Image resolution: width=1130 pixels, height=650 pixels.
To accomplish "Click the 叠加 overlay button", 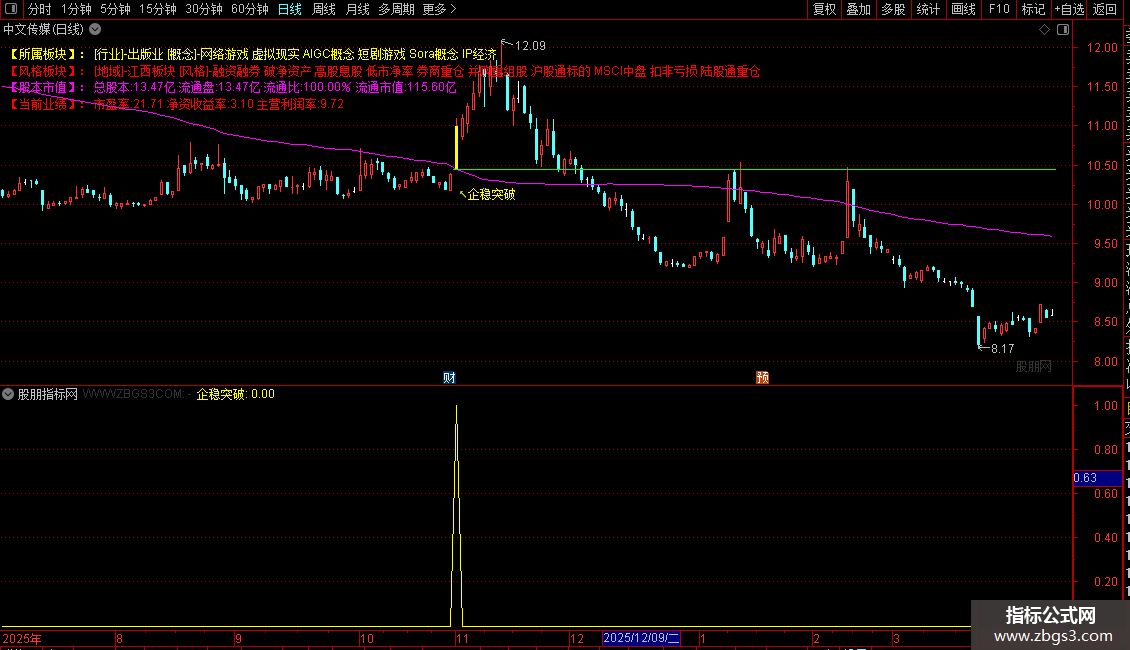I will [859, 9].
